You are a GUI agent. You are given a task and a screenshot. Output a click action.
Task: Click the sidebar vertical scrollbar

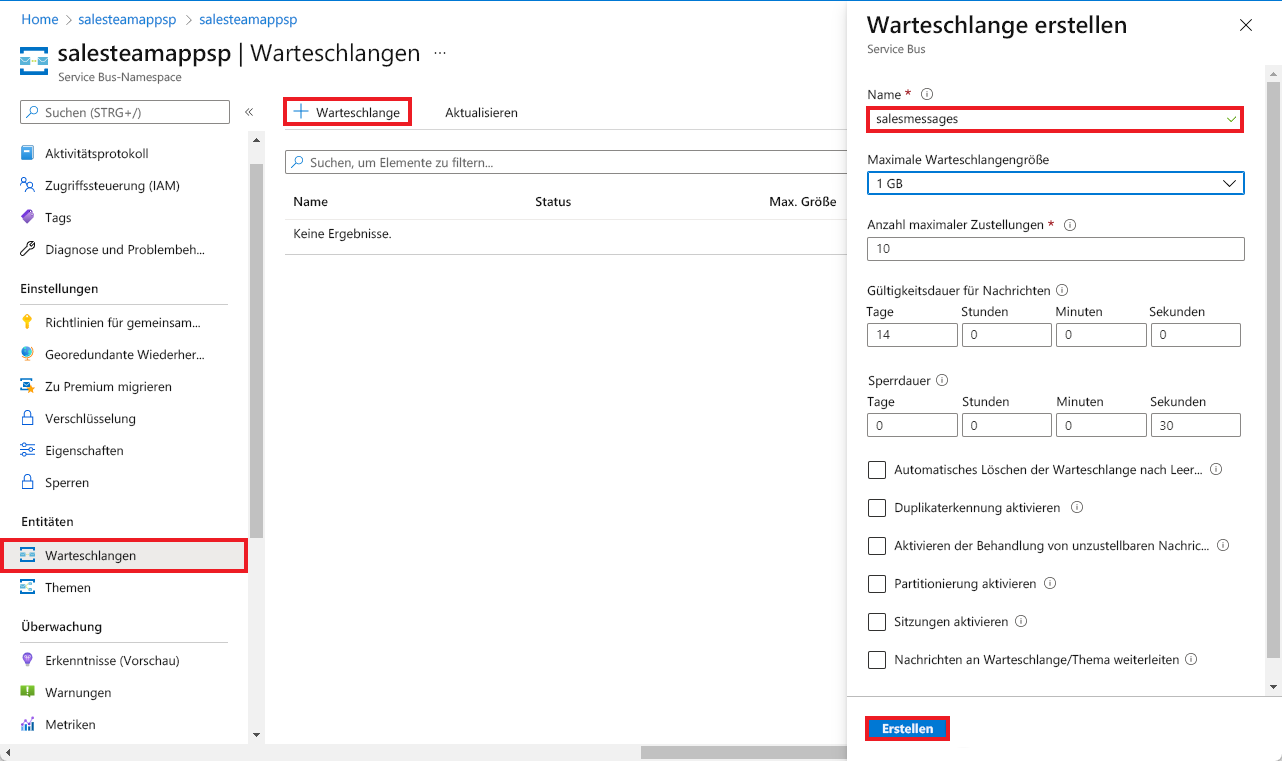[x=256, y=350]
